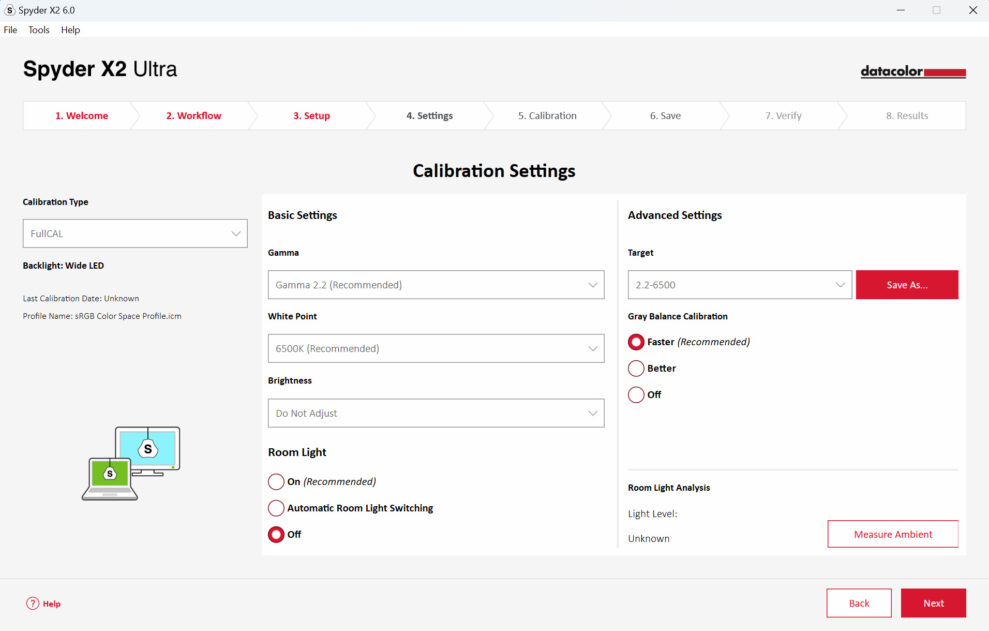989x631 pixels.
Task: Click the dual monitor calibration illustration
Action: 131,463
